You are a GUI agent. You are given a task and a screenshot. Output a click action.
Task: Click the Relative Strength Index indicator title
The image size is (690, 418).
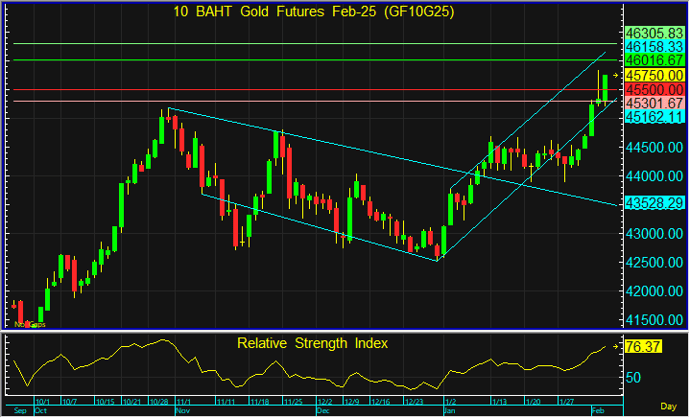pyautogui.click(x=312, y=343)
